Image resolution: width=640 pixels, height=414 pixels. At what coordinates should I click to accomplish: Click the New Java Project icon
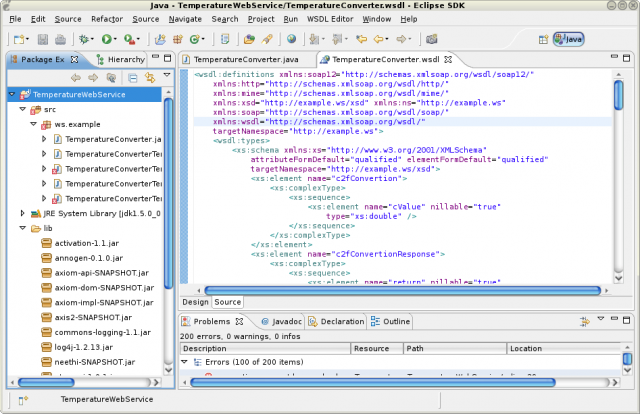click(x=160, y=39)
